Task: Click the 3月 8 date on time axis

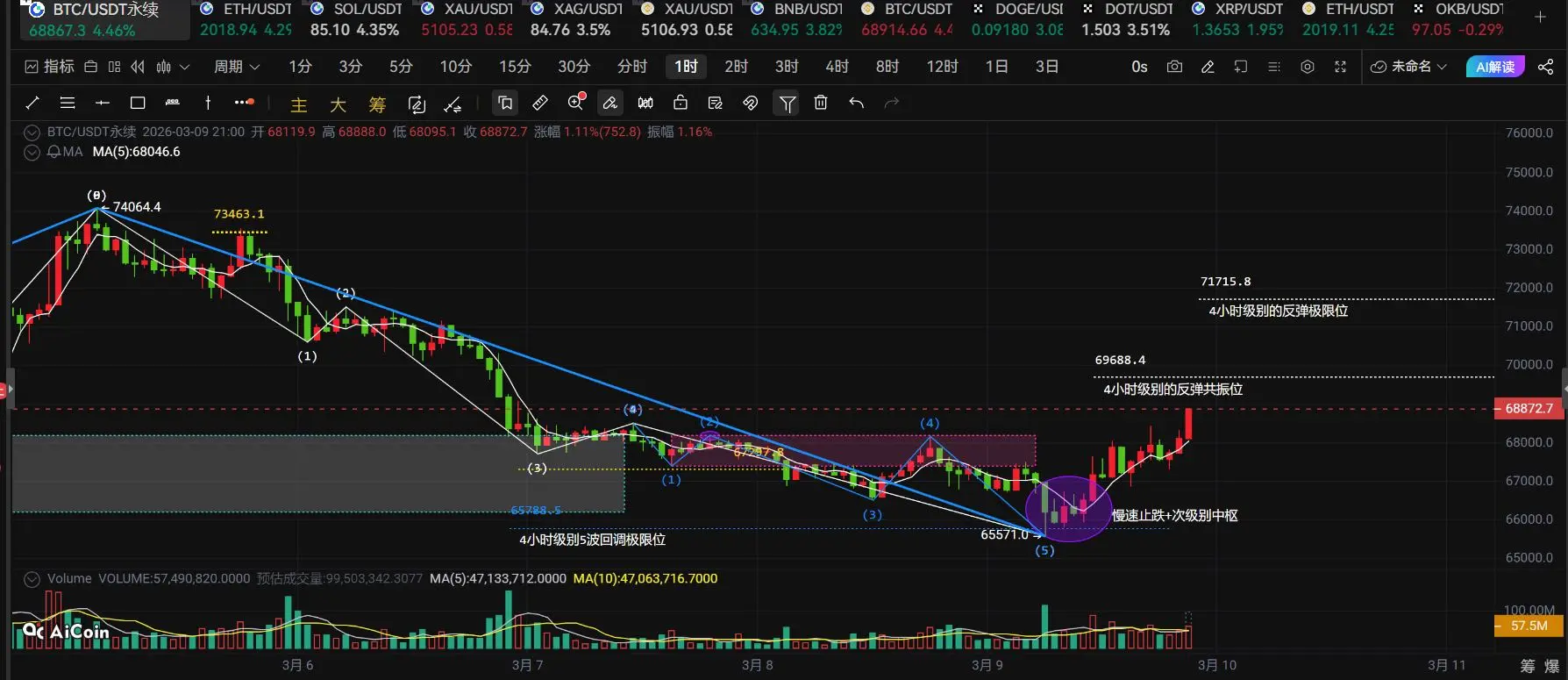Action: (x=758, y=665)
